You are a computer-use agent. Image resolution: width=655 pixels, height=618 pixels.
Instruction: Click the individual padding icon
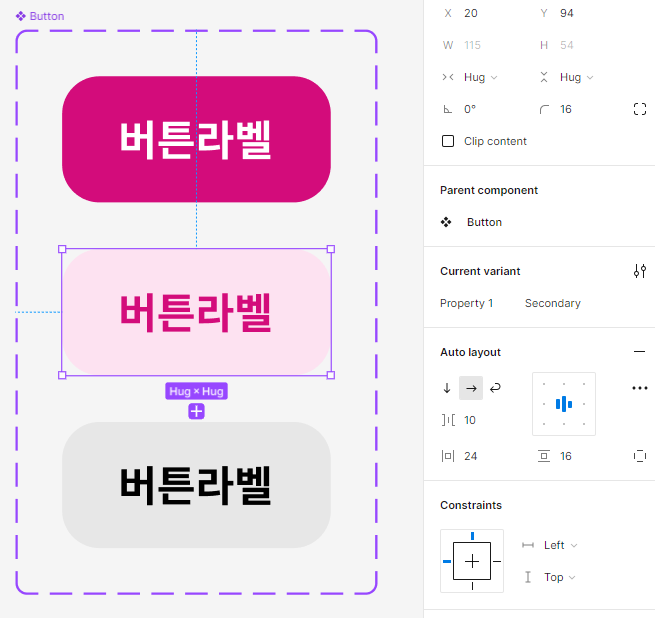coord(640,456)
